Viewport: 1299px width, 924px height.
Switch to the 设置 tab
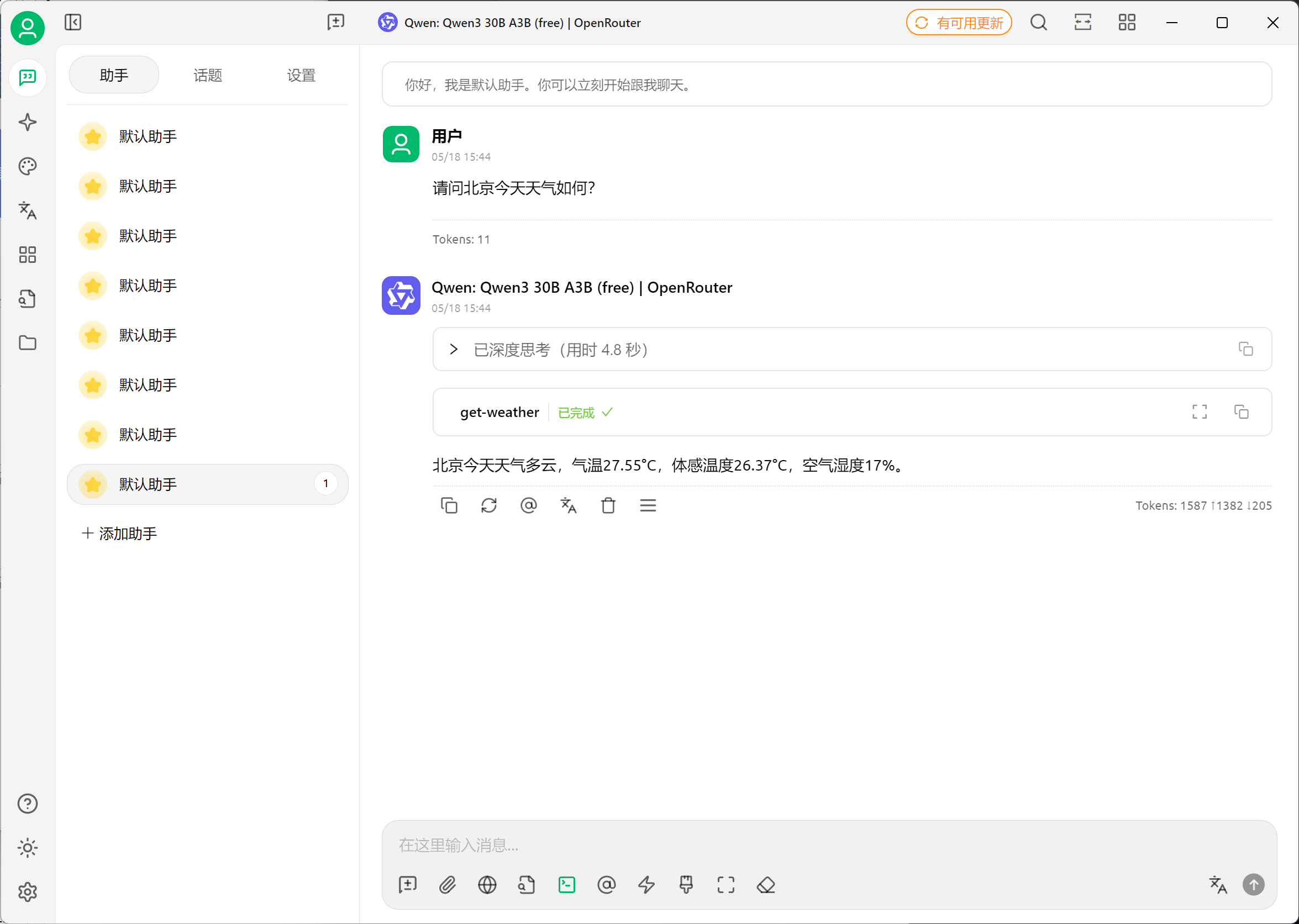pyautogui.click(x=301, y=75)
